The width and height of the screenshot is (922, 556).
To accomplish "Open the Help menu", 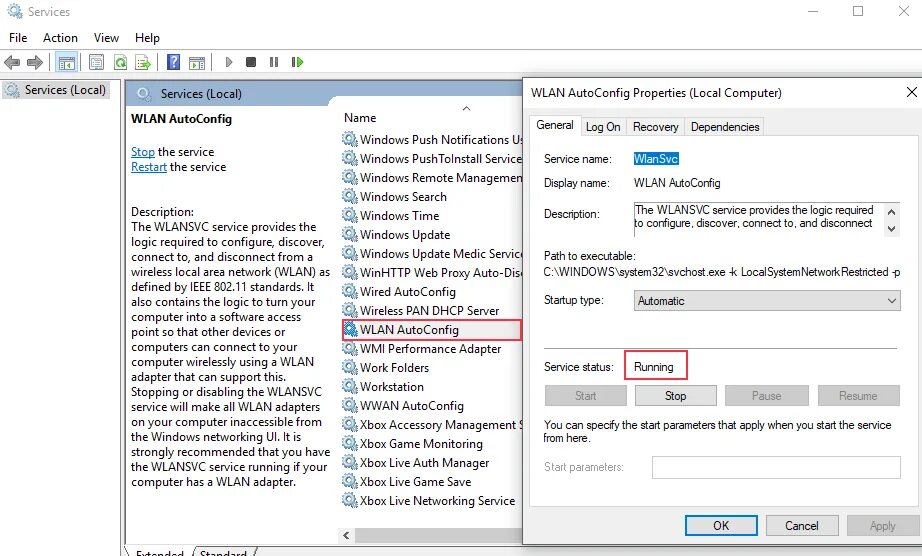I will pyautogui.click(x=147, y=38).
